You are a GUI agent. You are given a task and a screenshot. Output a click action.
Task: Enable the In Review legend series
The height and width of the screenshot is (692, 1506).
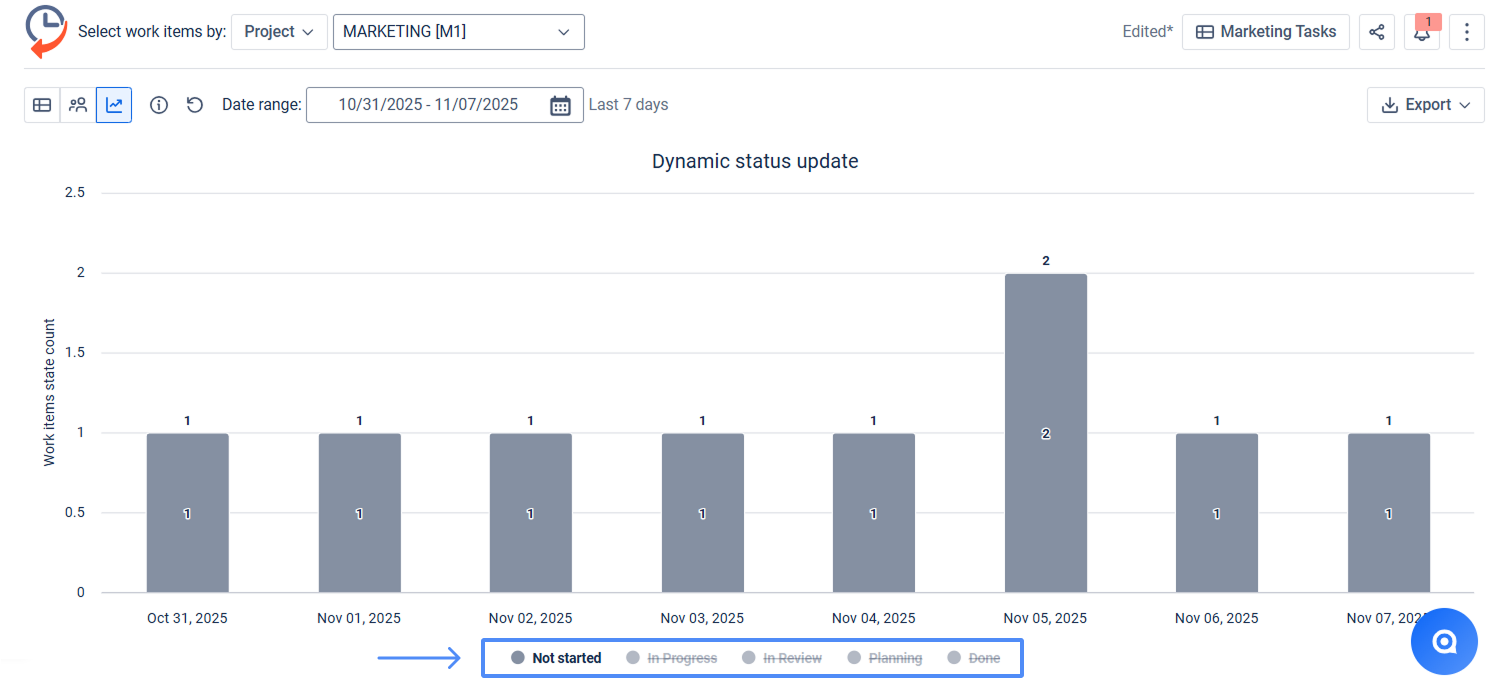[x=782, y=658]
